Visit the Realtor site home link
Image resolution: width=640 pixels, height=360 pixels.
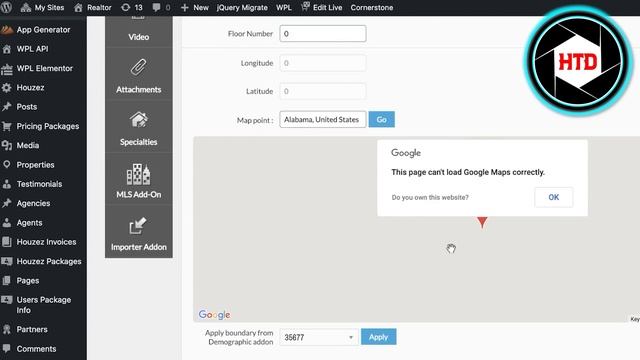[x=93, y=7]
